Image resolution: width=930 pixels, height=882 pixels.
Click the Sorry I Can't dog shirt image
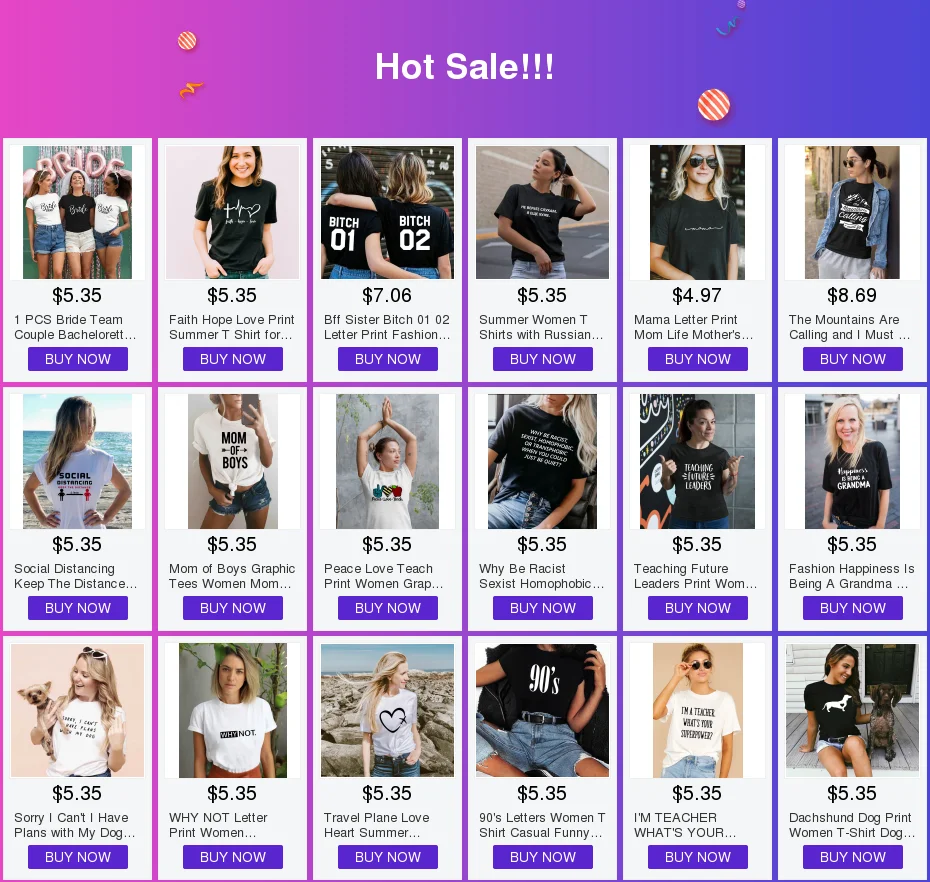[x=77, y=711]
